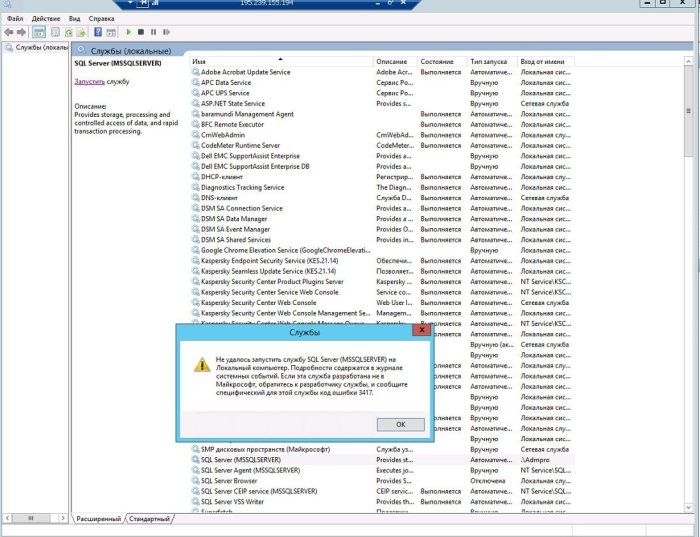Click the SQL Server VSS Writer gear icon

[x=196, y=501]
